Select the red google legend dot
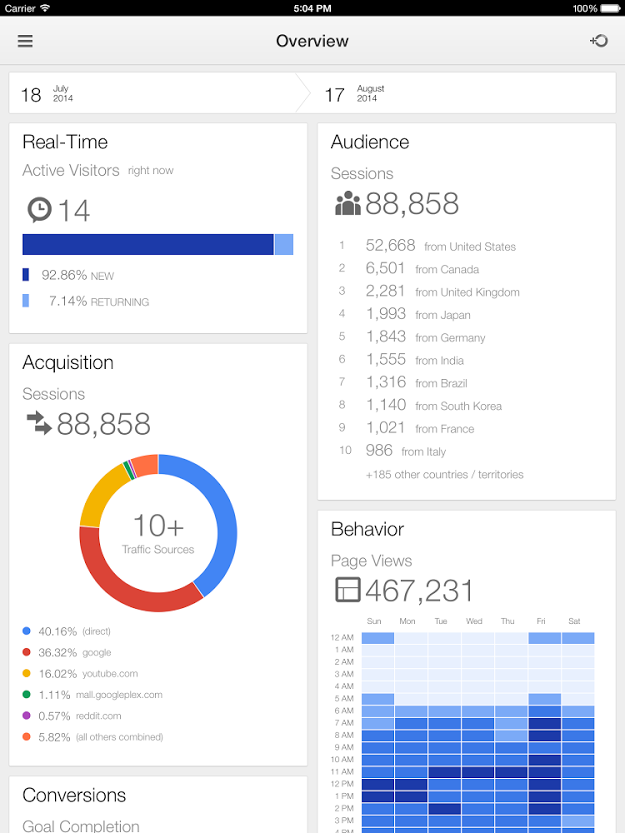Screen dimensions: 625x833 27,652
